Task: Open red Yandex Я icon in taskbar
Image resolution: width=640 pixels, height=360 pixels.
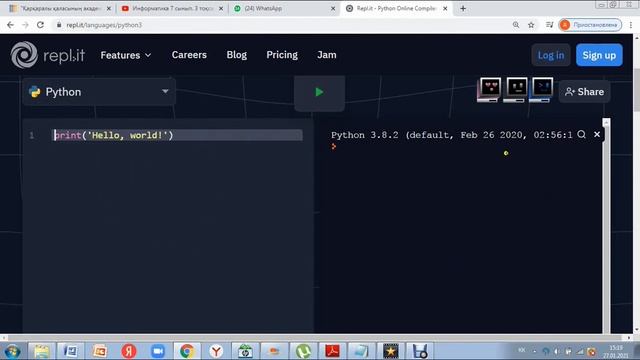Action: [x=129, y=351]
